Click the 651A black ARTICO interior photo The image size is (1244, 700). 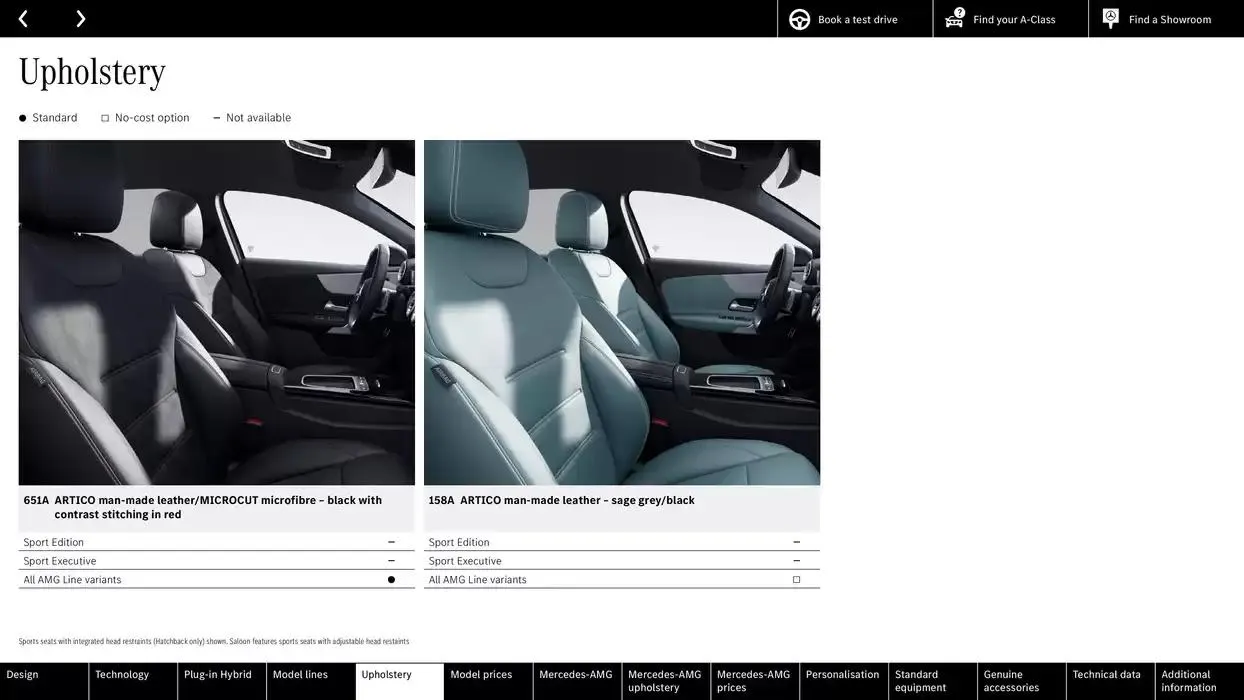pos(217,313)
